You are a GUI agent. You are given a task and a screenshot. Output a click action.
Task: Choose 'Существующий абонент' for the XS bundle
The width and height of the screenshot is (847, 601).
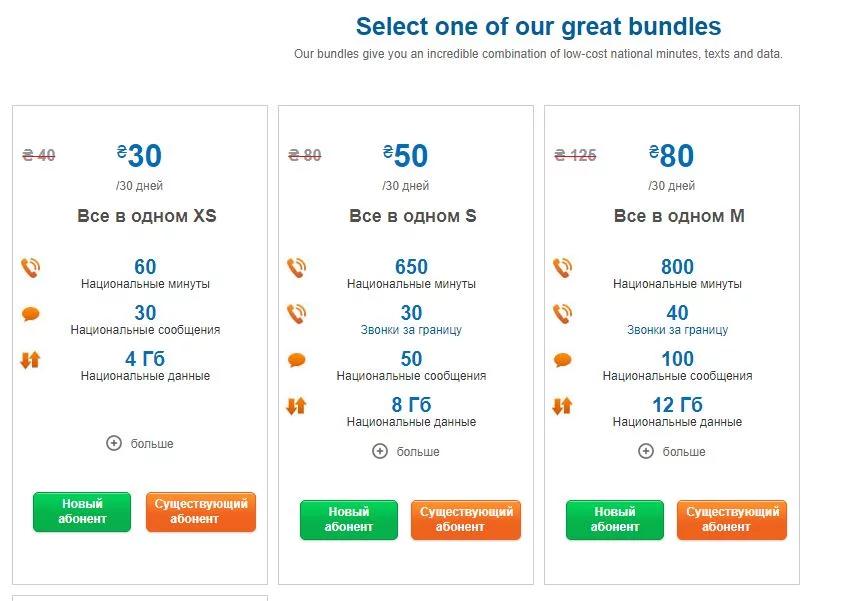click(201, 512)
